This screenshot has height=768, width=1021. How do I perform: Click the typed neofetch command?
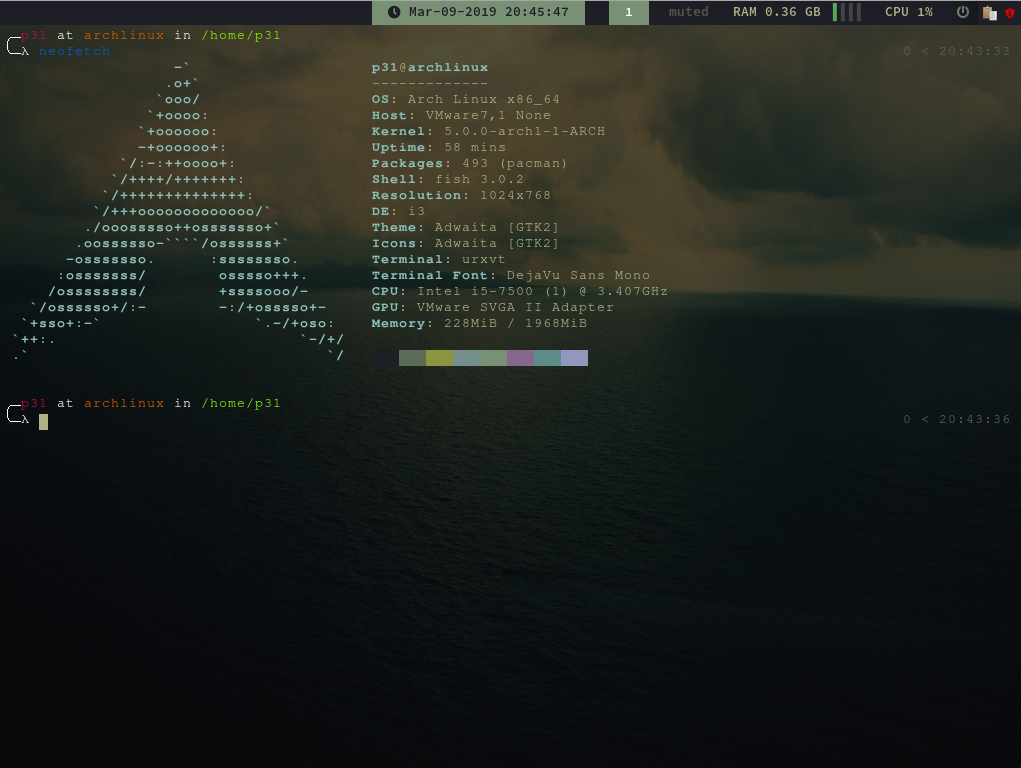click(x=74, y=51)
